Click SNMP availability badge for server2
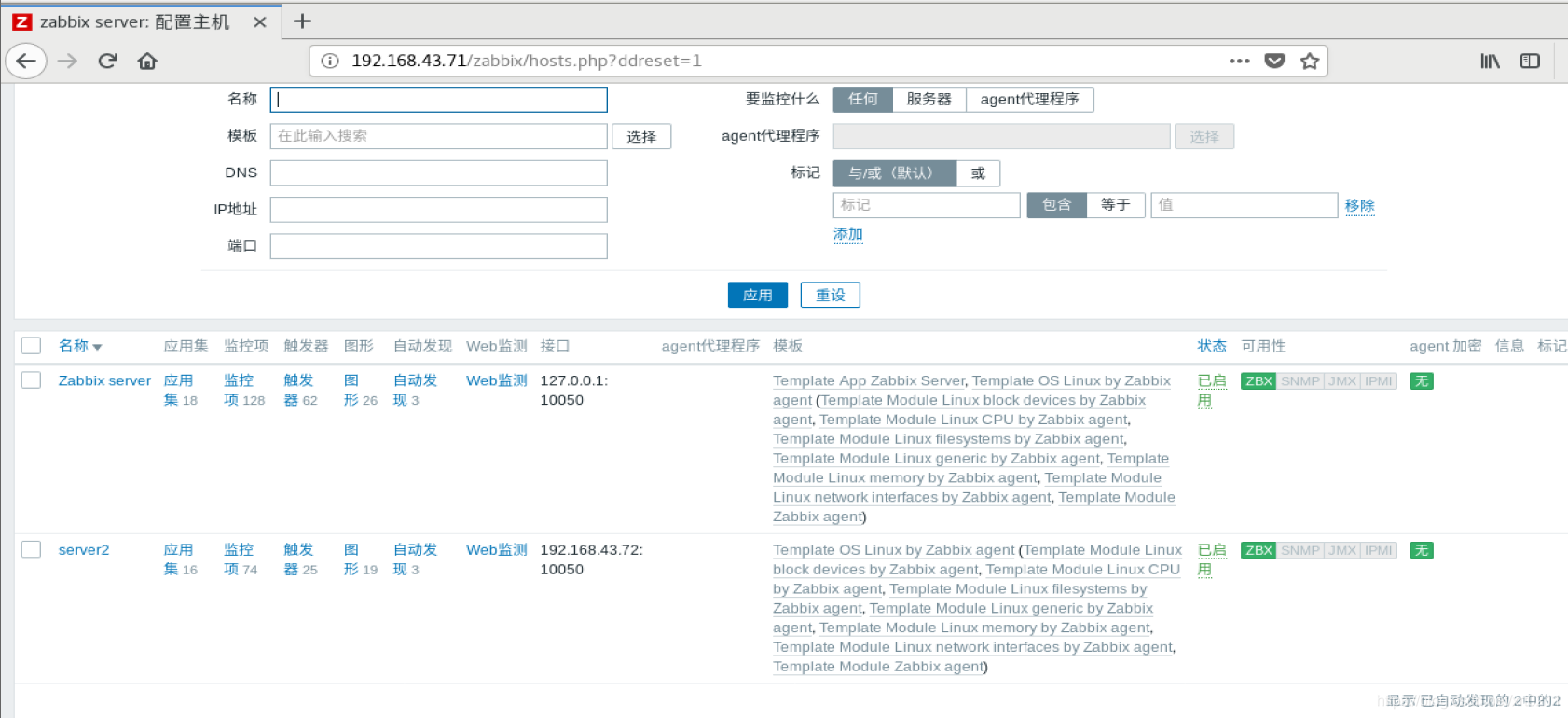 tap(1300, 551)
